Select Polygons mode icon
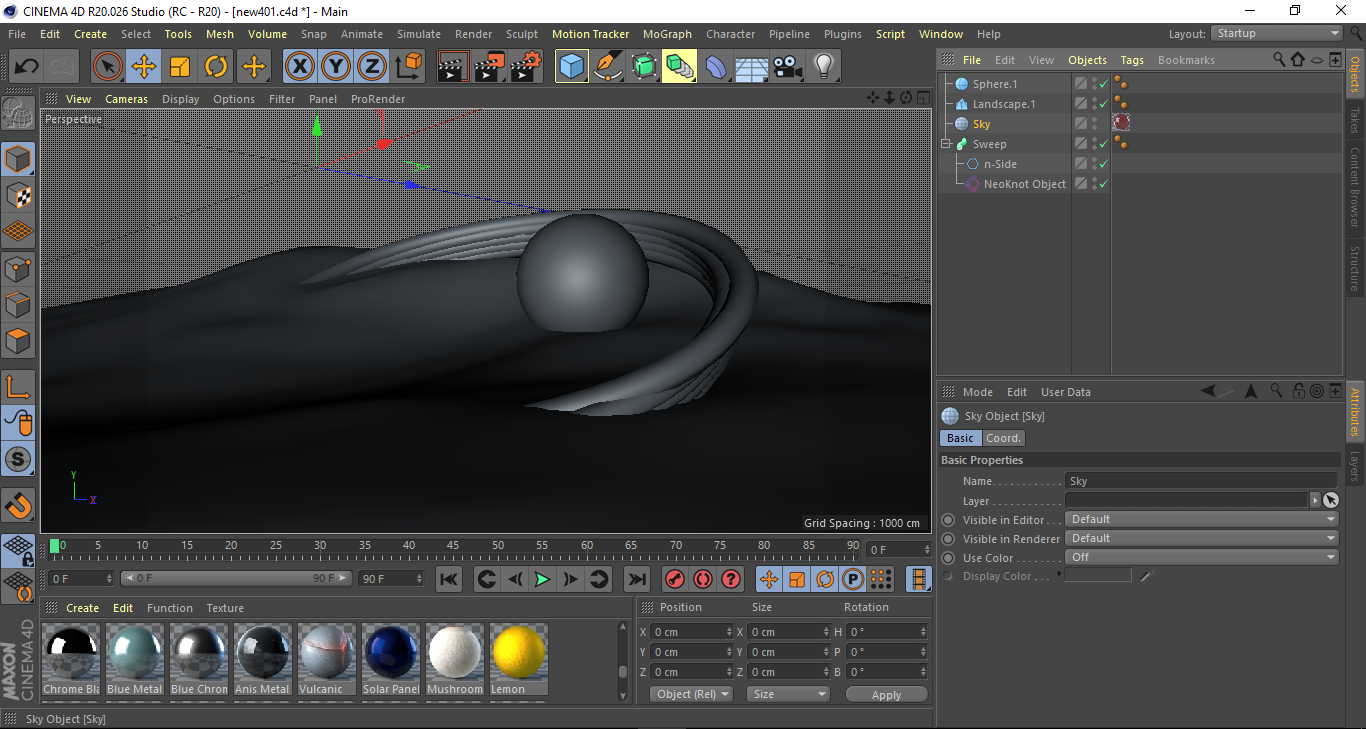This screenshot has width=1366, height=729. pyautogui.click(x=18, y=341)
